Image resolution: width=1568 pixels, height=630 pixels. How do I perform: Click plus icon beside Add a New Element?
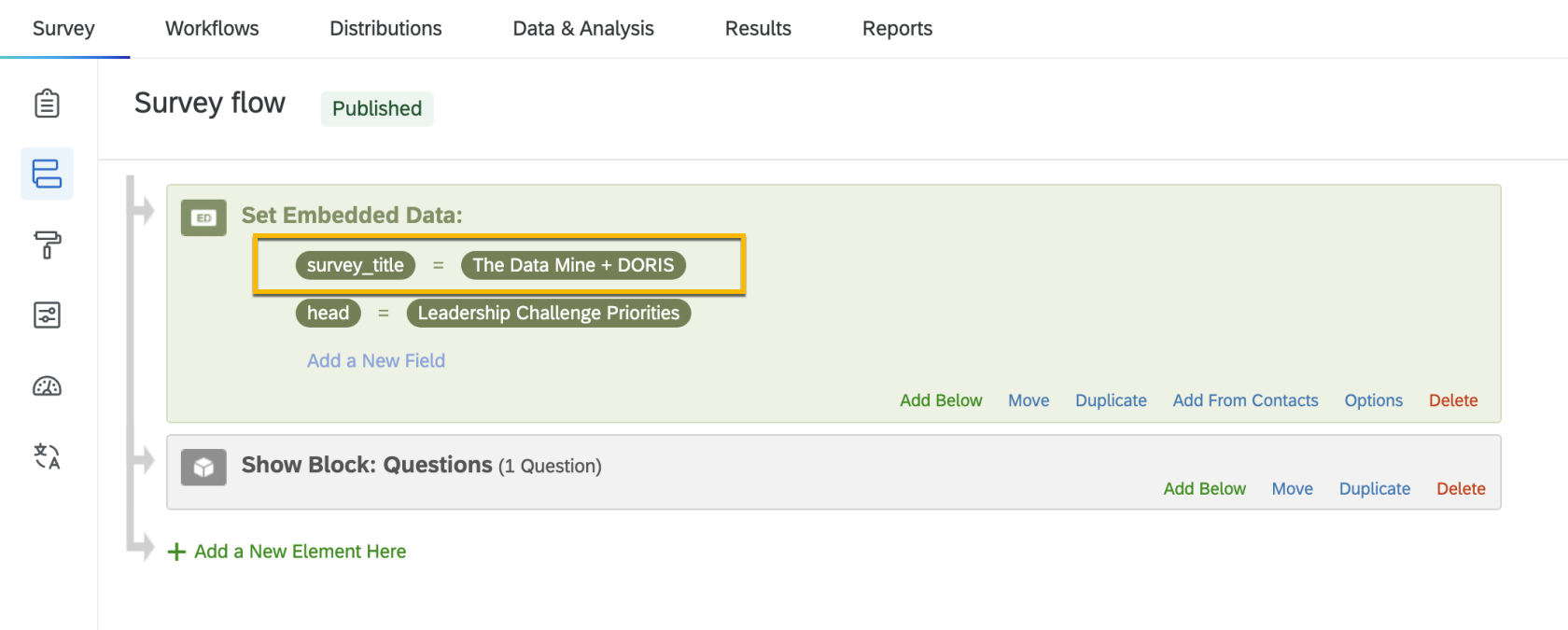click(176, 552)
